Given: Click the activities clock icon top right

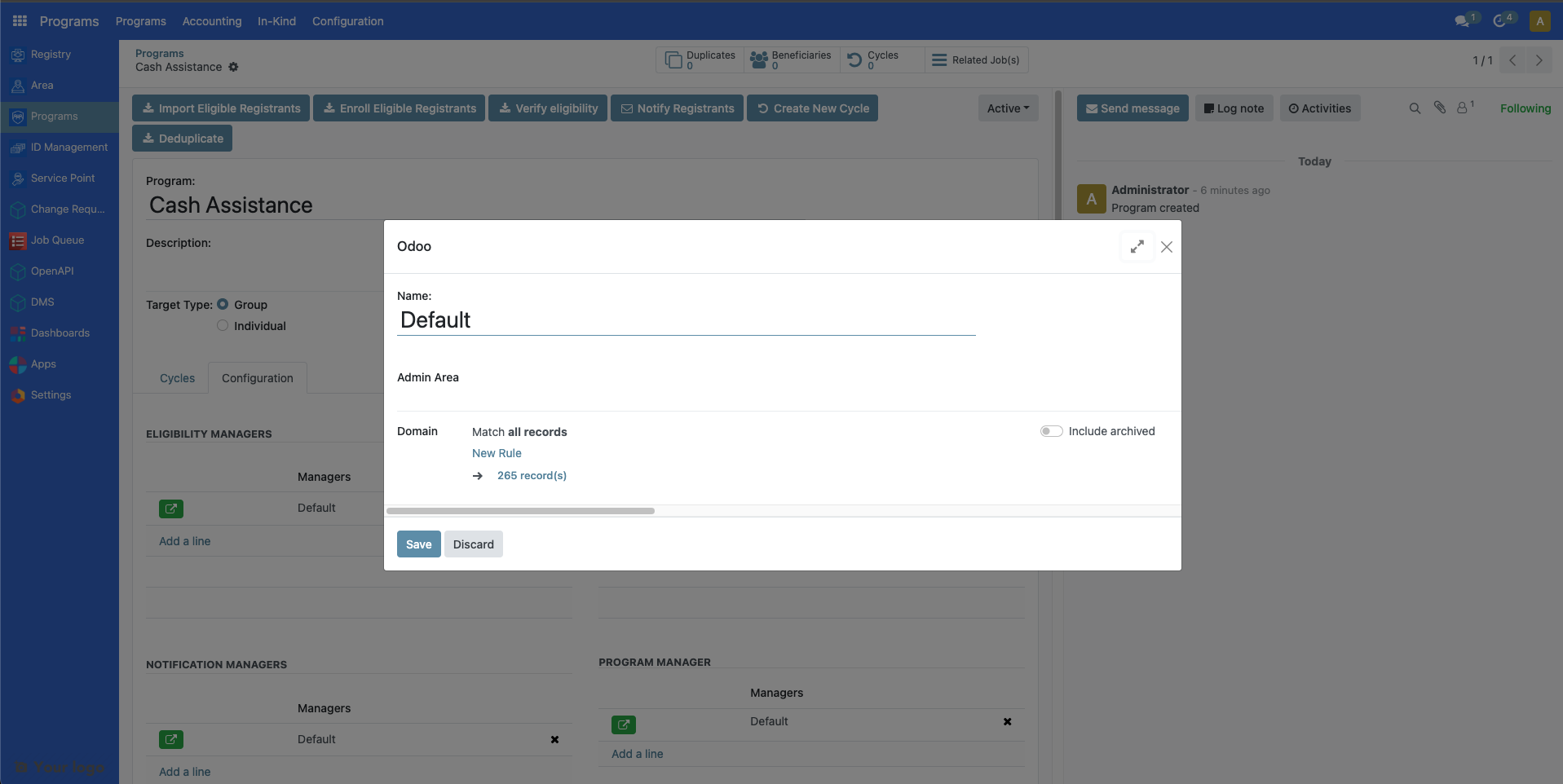Looking at the screenshot, I should [x=1501, y=20].
